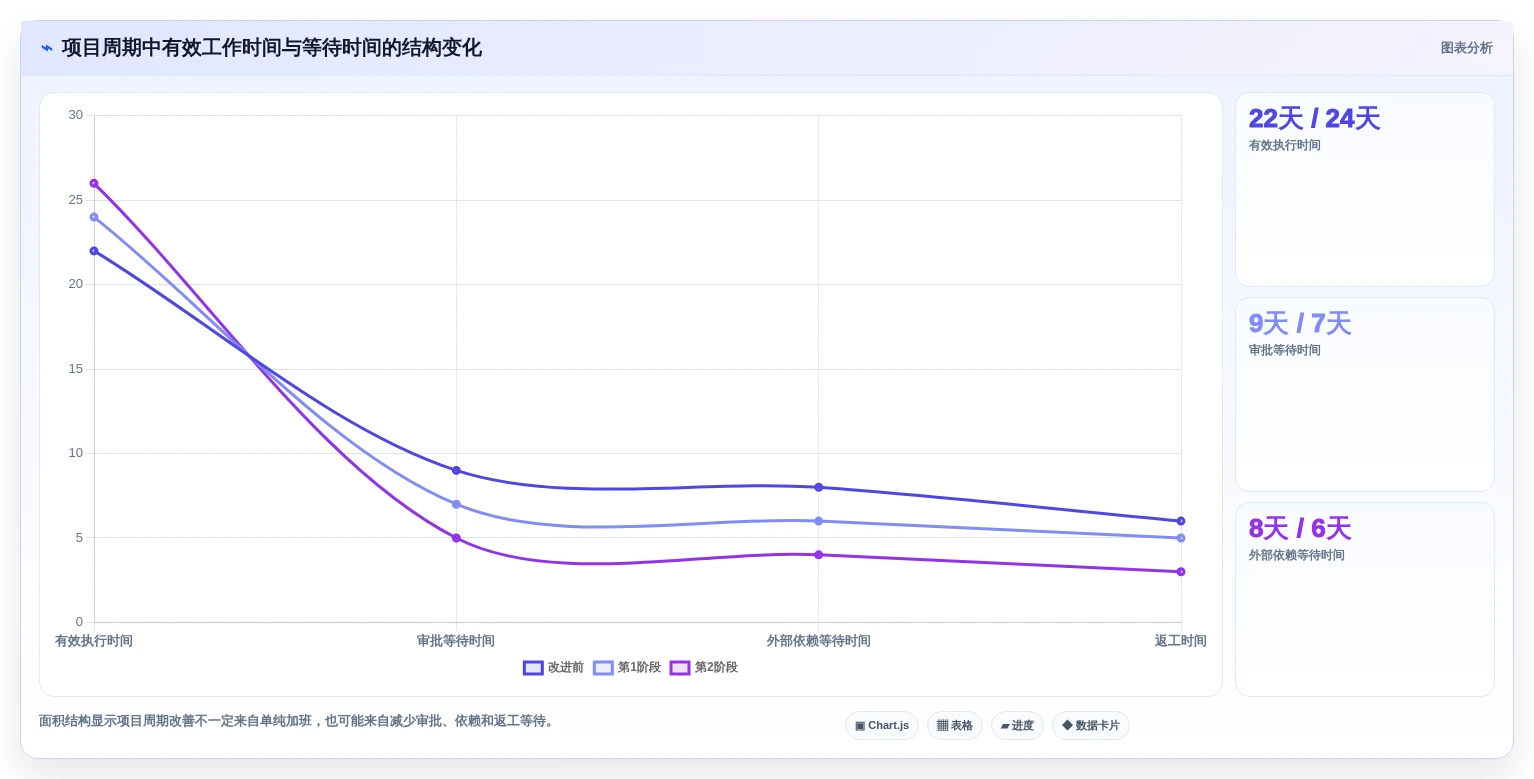Open the 图表分析 label in the header

pos(1466,48)
